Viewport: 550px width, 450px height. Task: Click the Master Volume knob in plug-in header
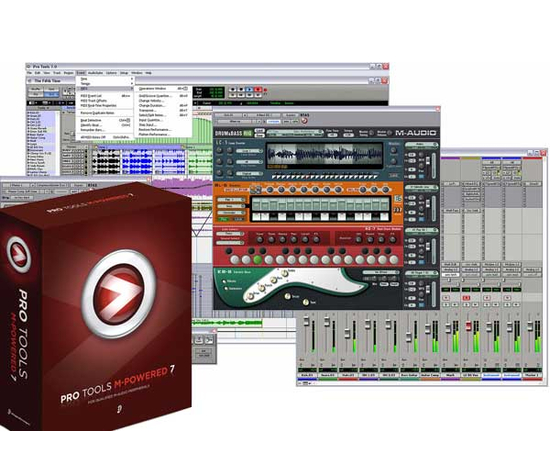pyautogui.click(x=389, y=133)
